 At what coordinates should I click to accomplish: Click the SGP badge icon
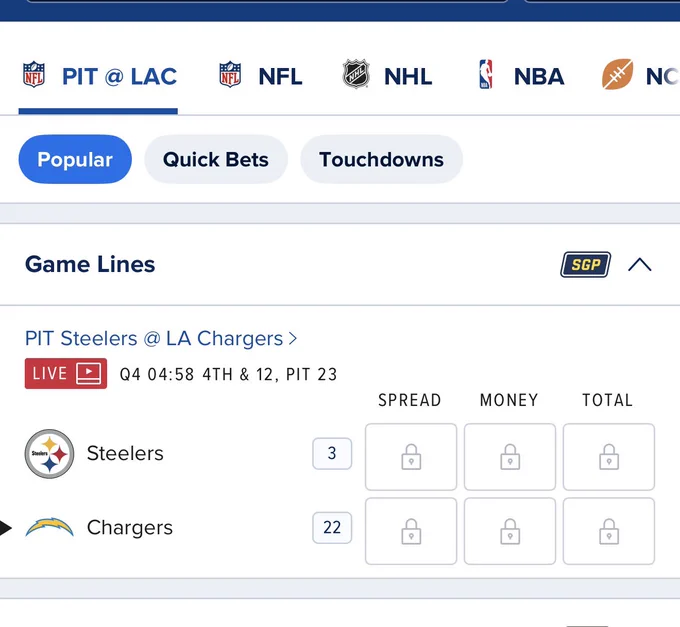click(585, 265)
